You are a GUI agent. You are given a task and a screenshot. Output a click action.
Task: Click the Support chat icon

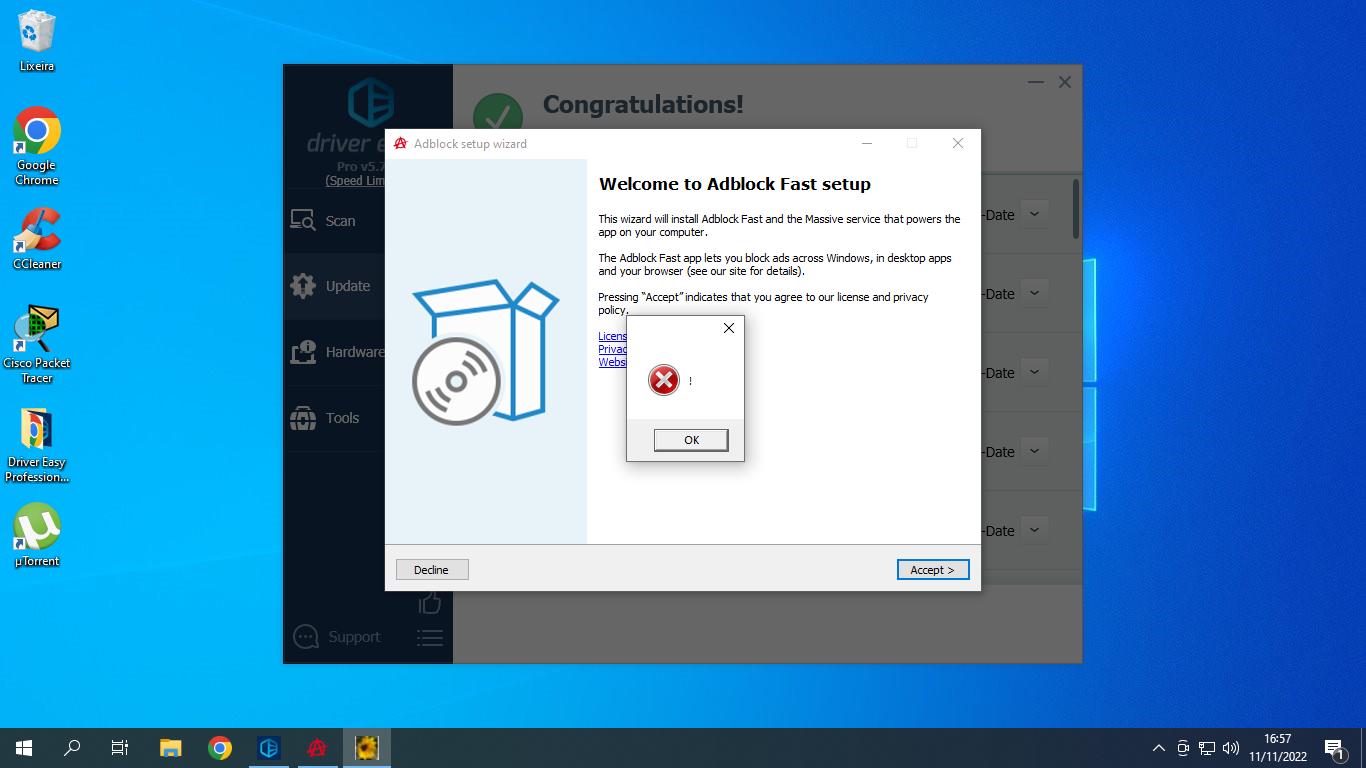coord(306,637)
